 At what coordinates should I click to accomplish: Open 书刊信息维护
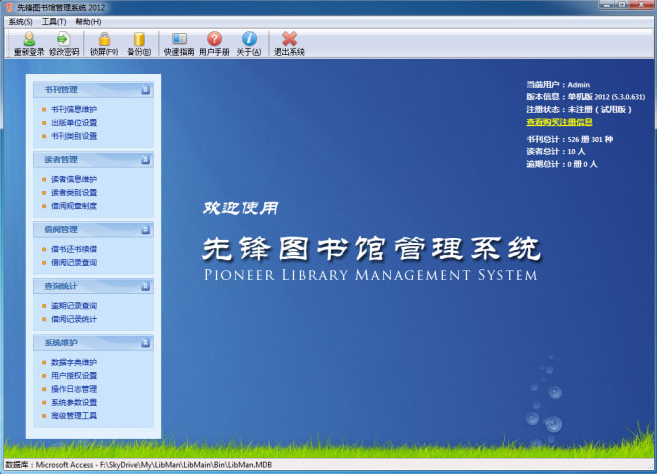pos(74,109)
